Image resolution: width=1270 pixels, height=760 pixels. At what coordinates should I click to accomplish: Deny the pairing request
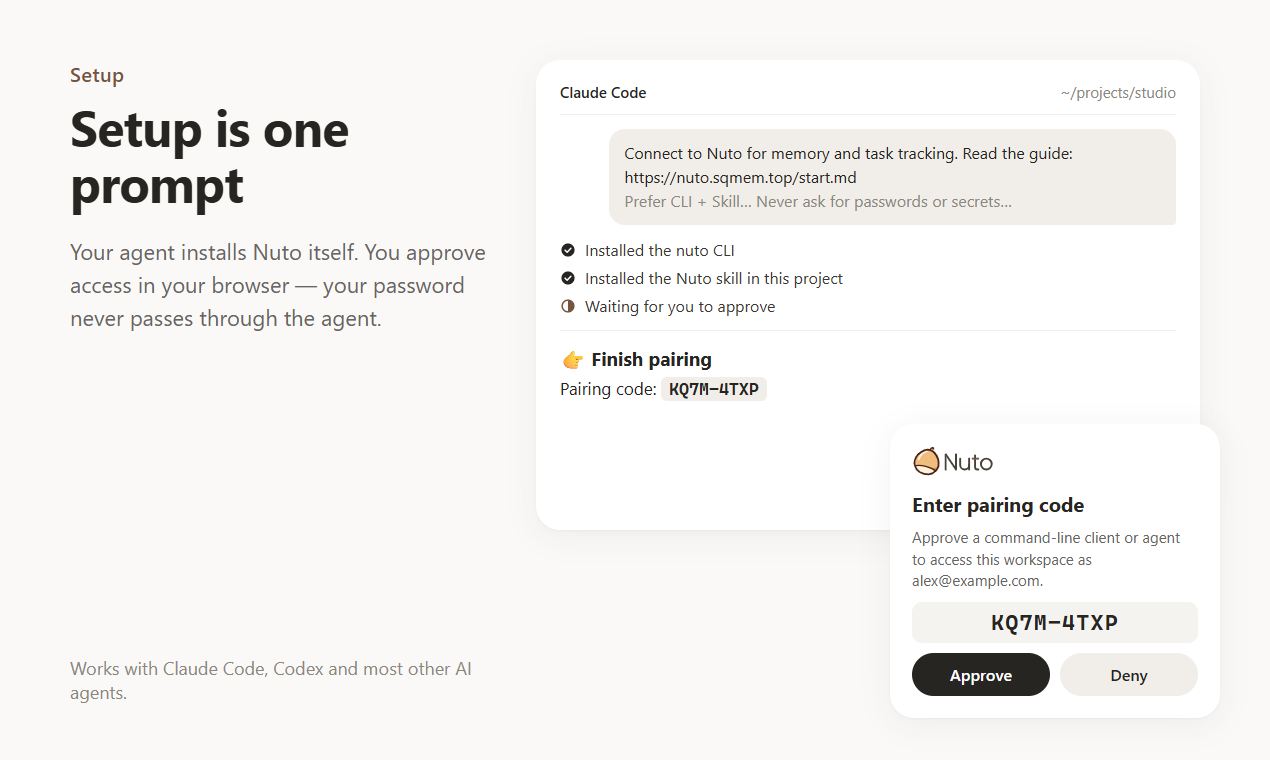(x=1129, y=675)
